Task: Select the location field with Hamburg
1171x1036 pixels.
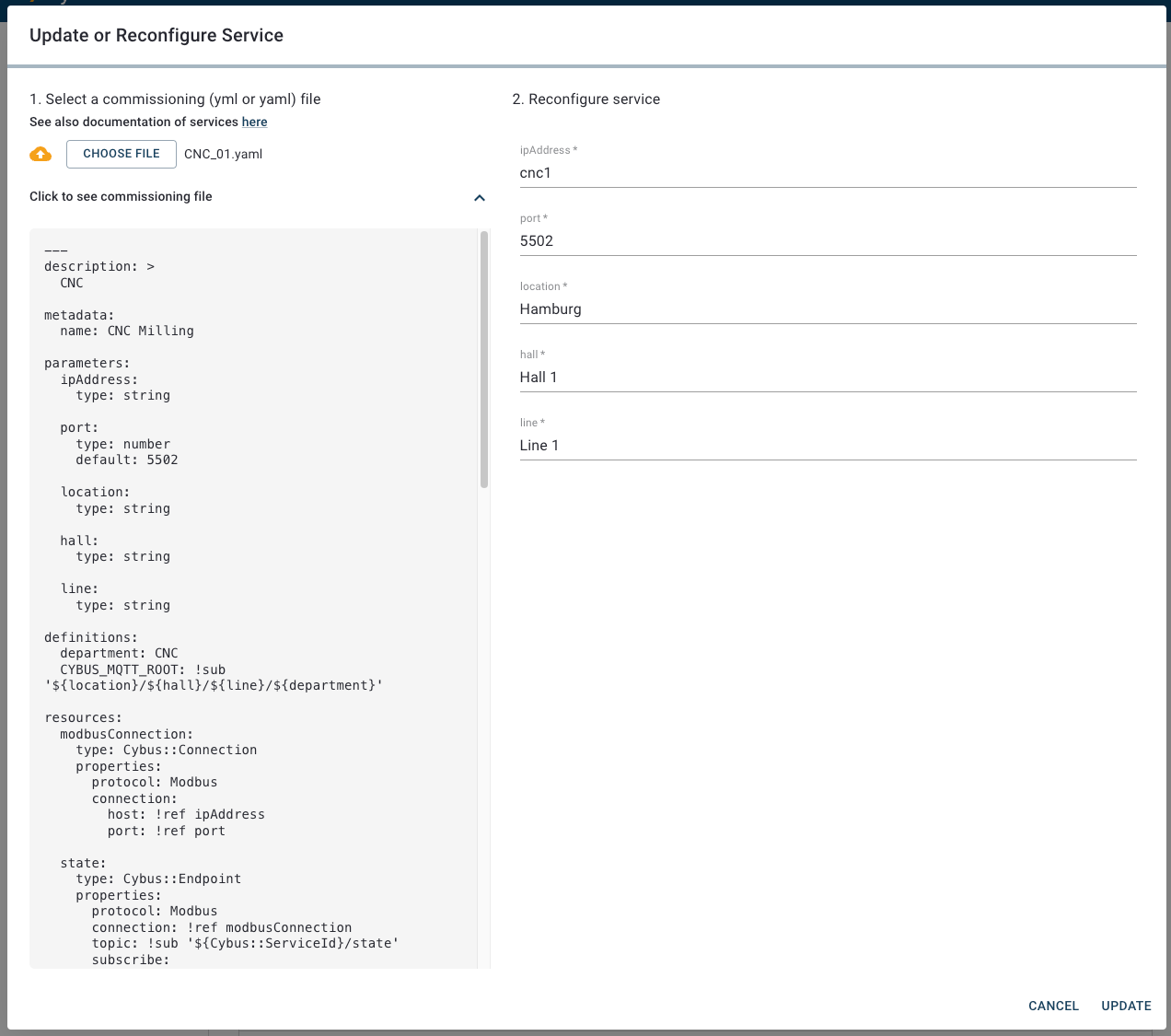Action: tap(827, 309)
